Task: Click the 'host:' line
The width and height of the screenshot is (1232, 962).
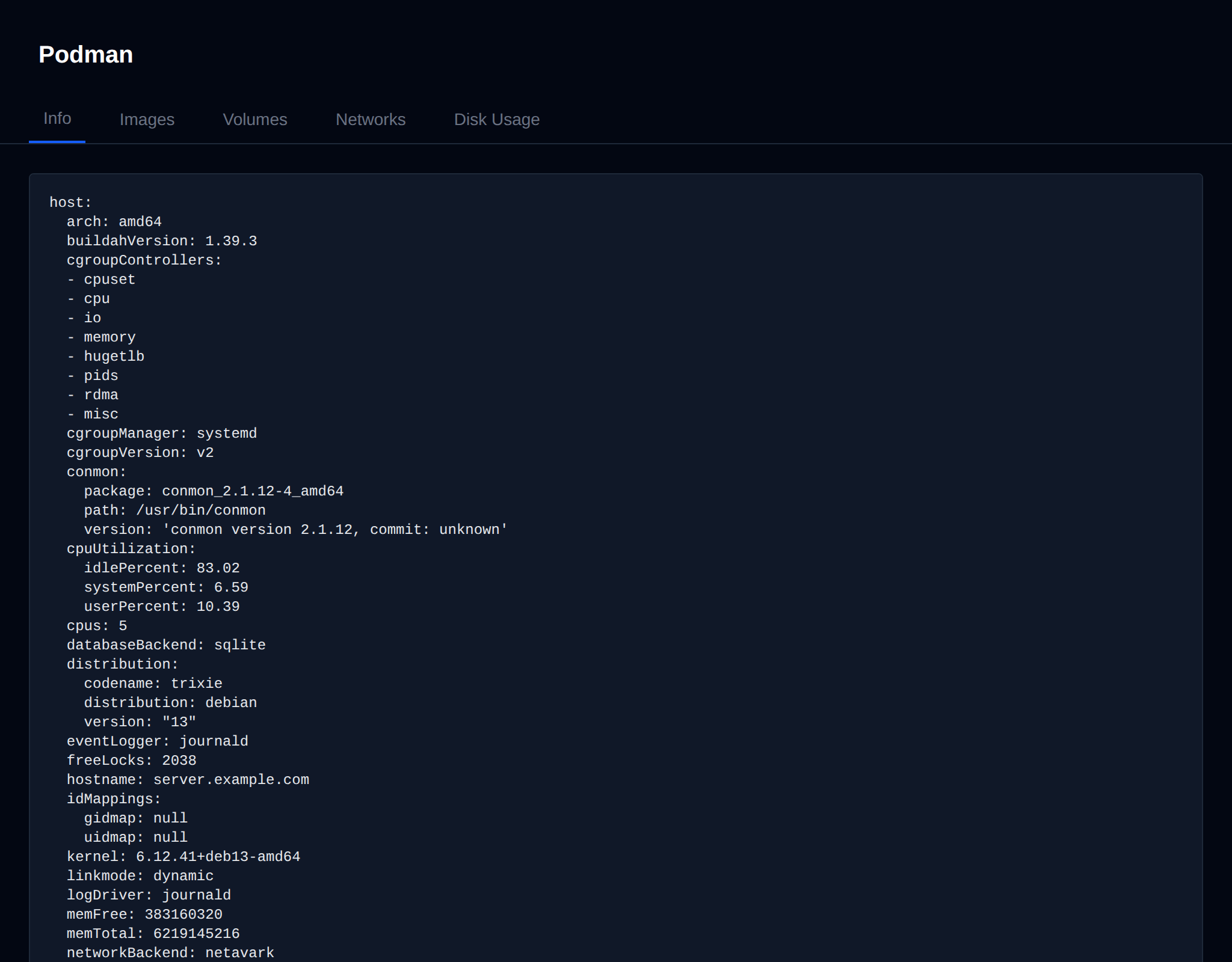Action: (x=70, y=203)
